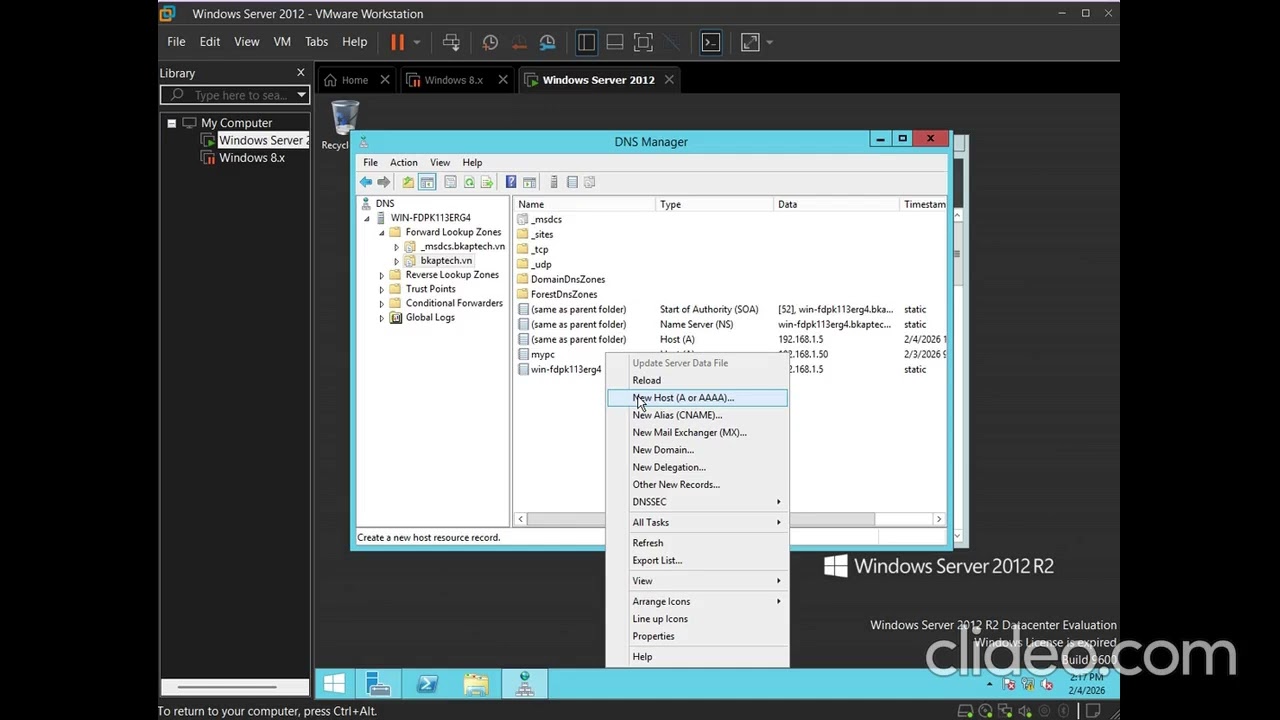Screen dimensions: 1280x720
Task: Click the Export List icon in DNS Manager toolbar
Action: (487, 182)
